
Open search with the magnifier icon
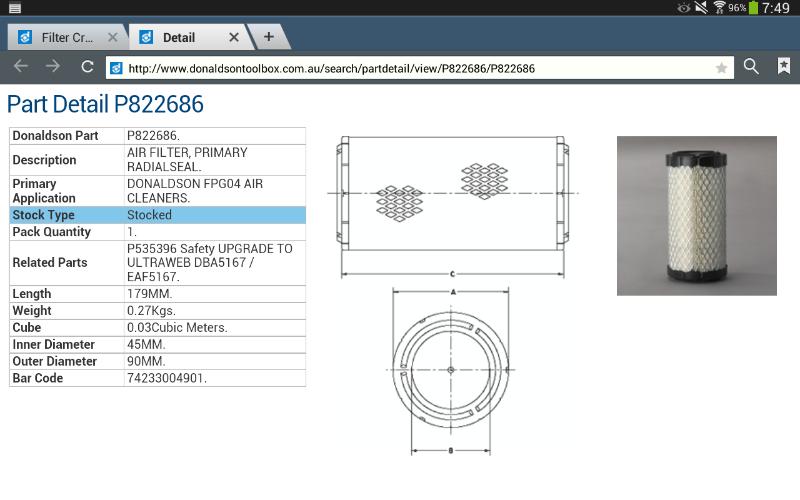751,66
